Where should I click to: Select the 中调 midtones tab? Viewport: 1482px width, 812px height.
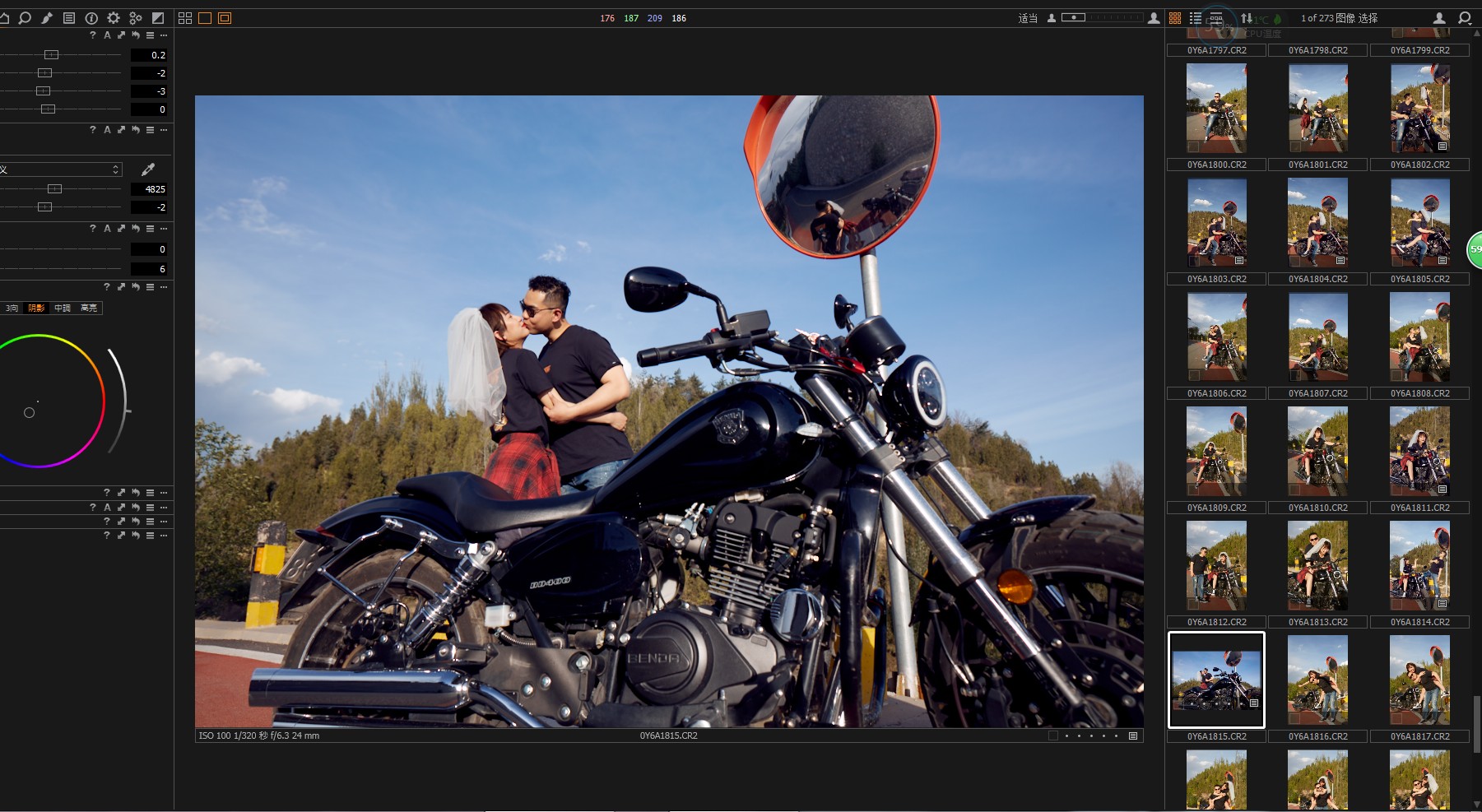(x=63, y=308)
